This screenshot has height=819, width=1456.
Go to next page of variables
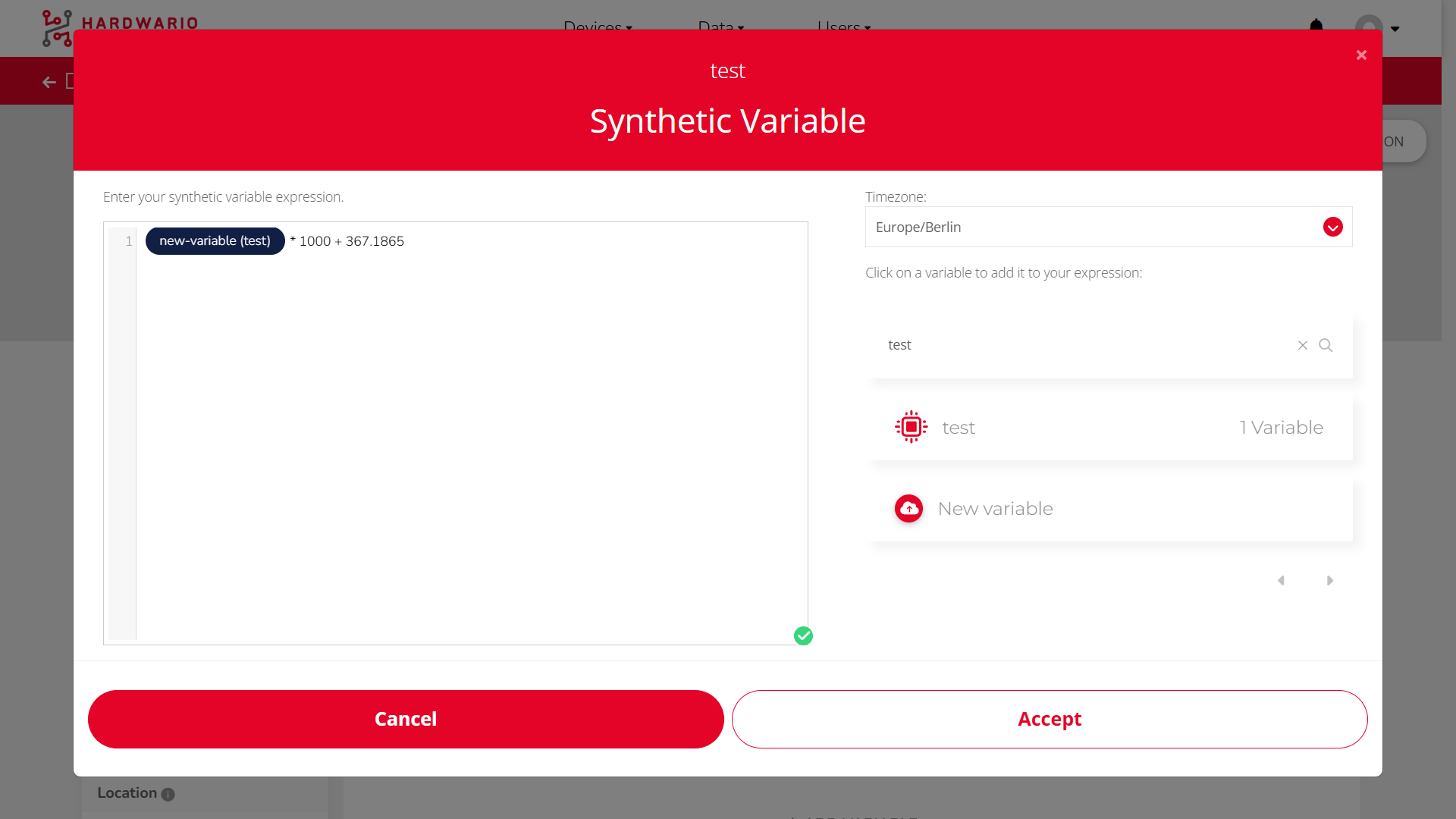(x=1329, y=580)
